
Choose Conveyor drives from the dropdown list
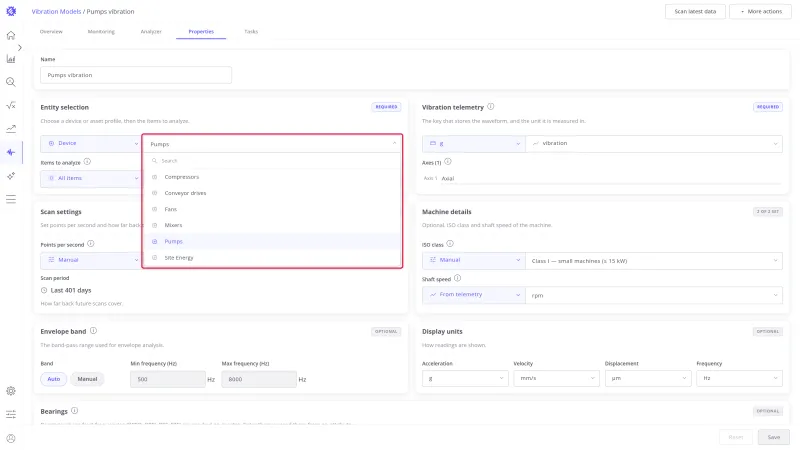(x=272, y=193)
